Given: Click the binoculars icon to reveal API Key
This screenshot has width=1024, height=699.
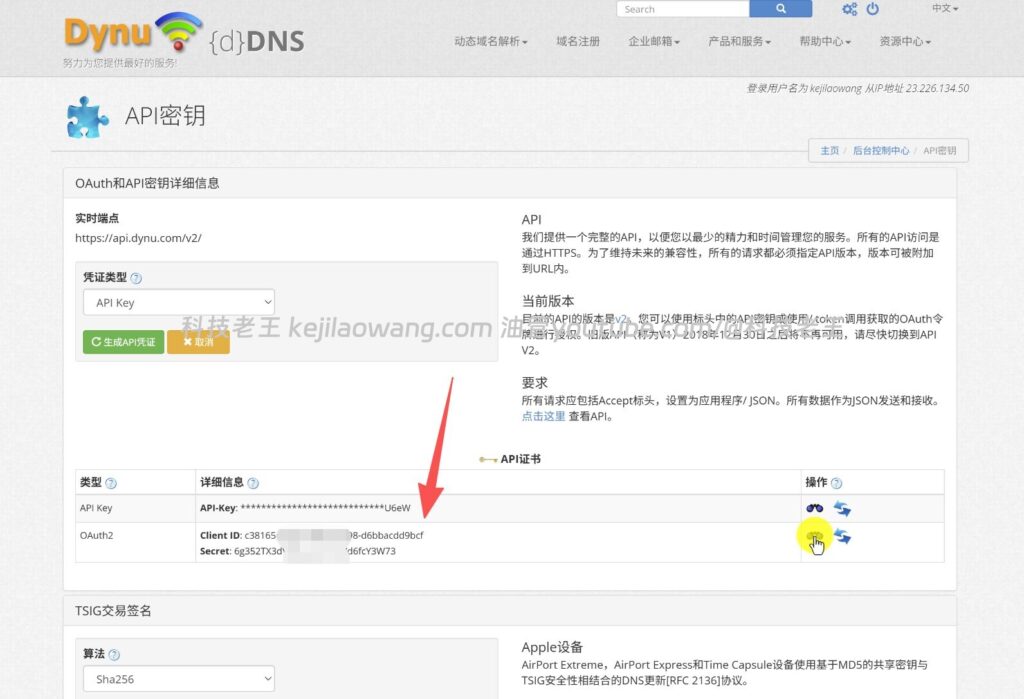Looking at the screenshot, I should [817, 508].
